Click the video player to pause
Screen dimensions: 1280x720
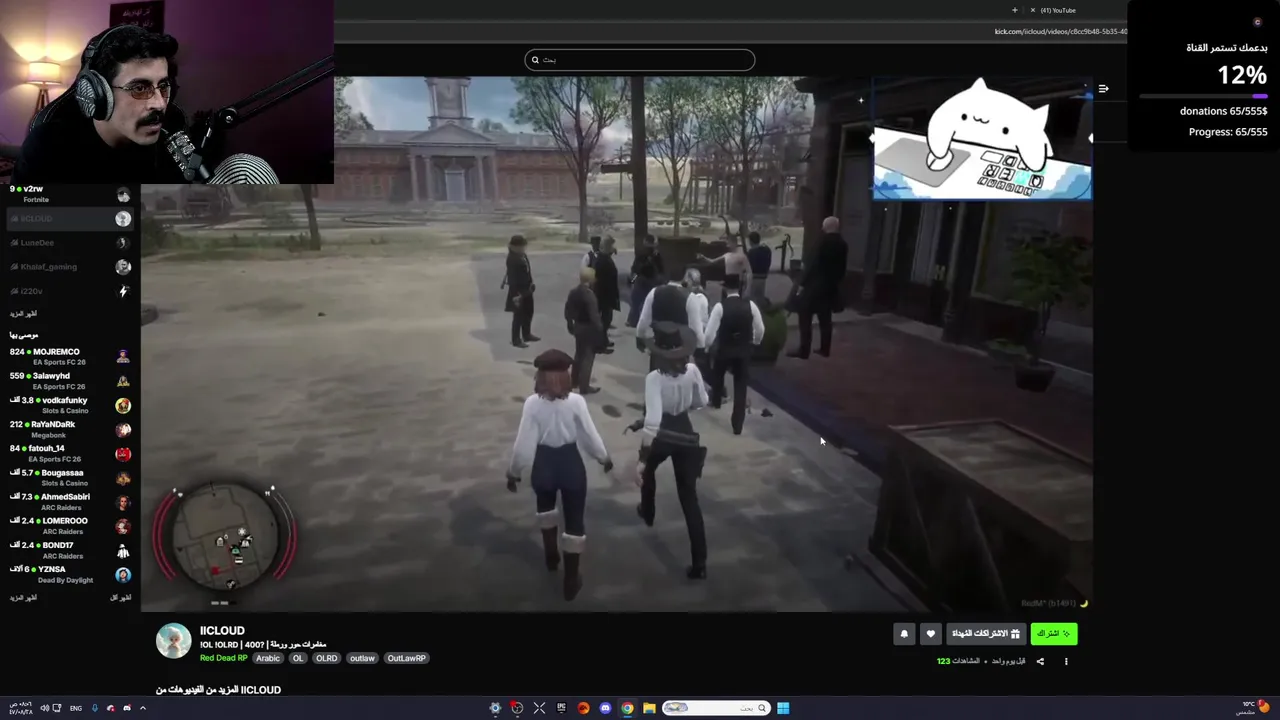616,343
